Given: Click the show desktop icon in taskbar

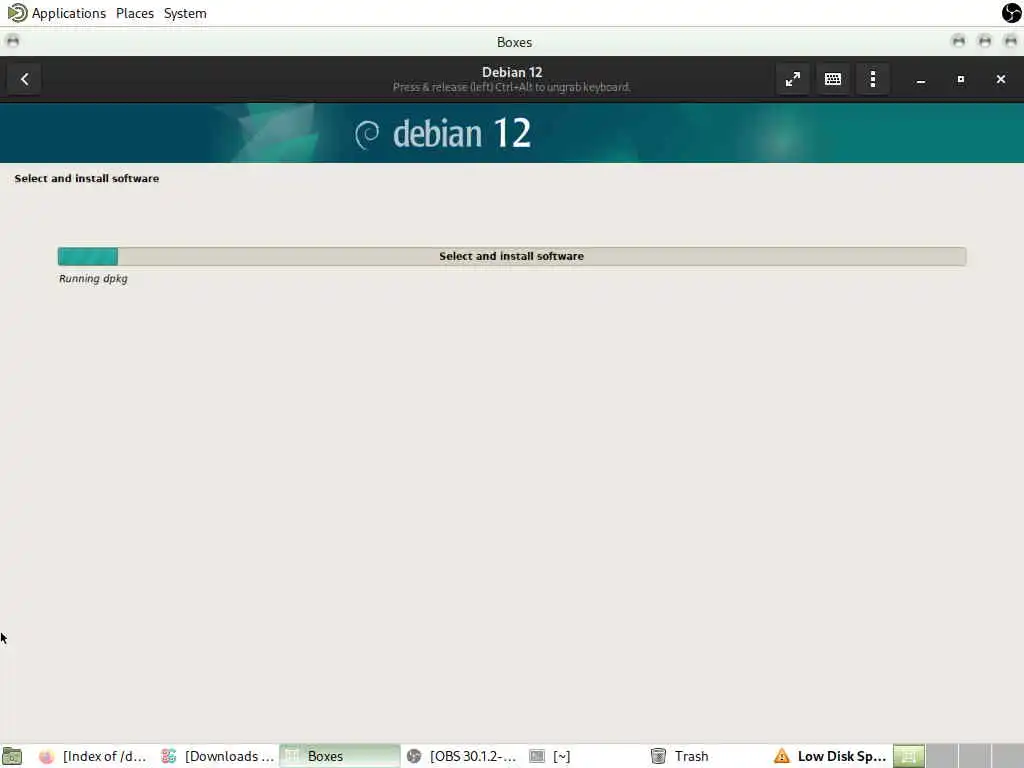Looking at the screenshot, I should click(12, 756).
